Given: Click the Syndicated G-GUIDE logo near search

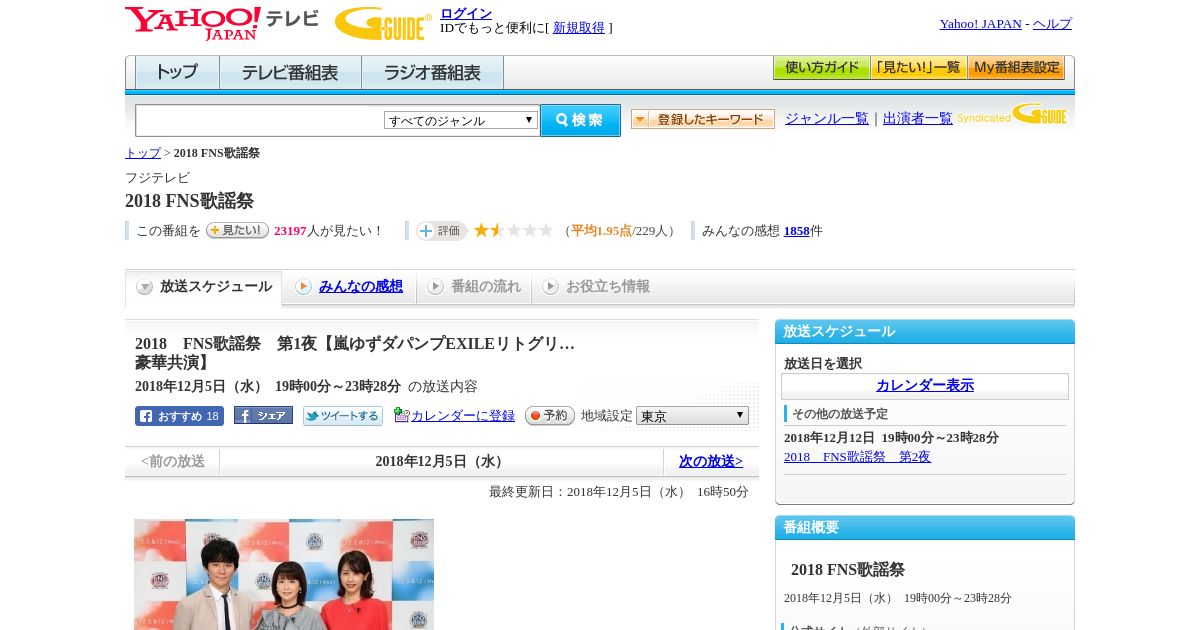Looking at the screenshot, I should coord(1012,114).
